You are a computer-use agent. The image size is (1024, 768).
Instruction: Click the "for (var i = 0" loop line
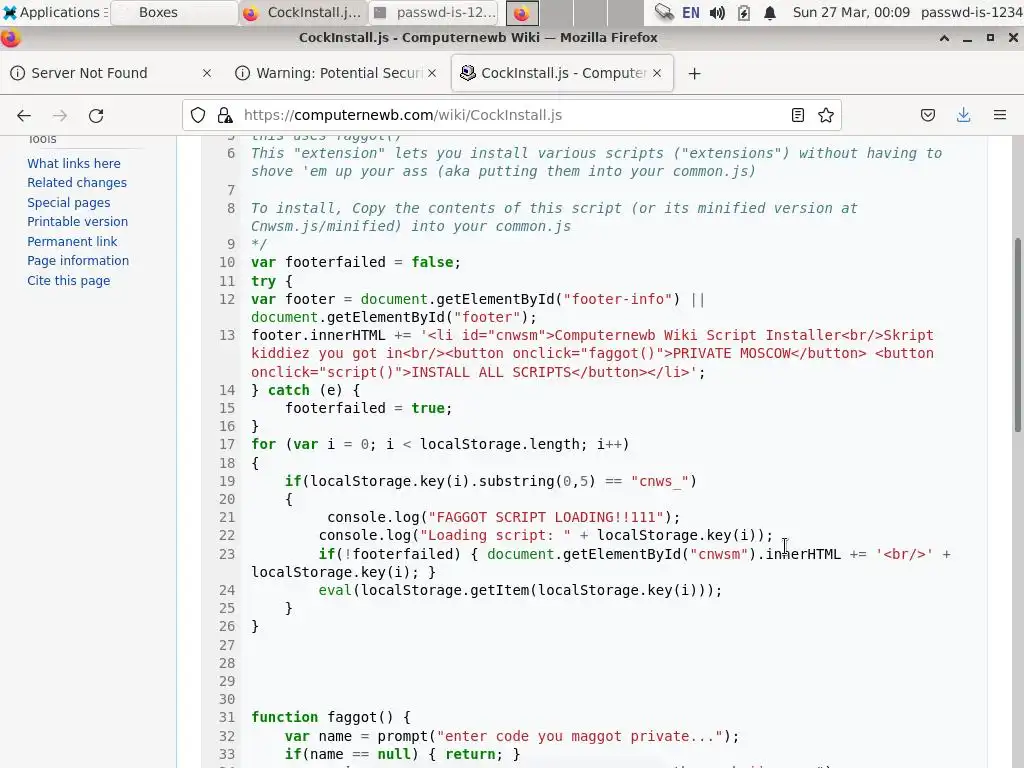point(440,444)
